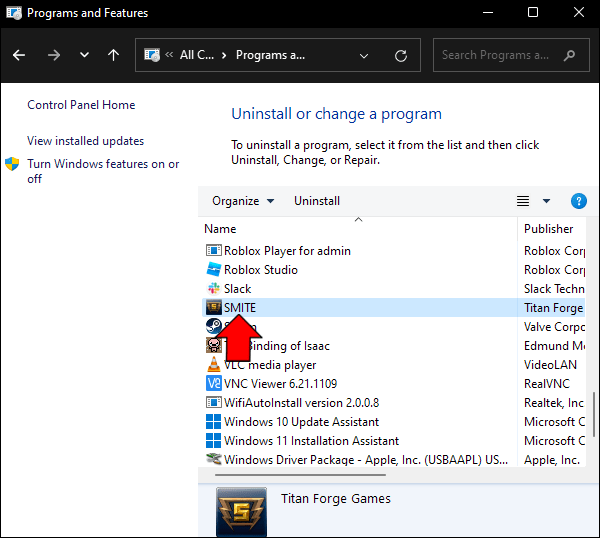
Task: Click All C... breadcrumb in address bar
Action: 197,55
